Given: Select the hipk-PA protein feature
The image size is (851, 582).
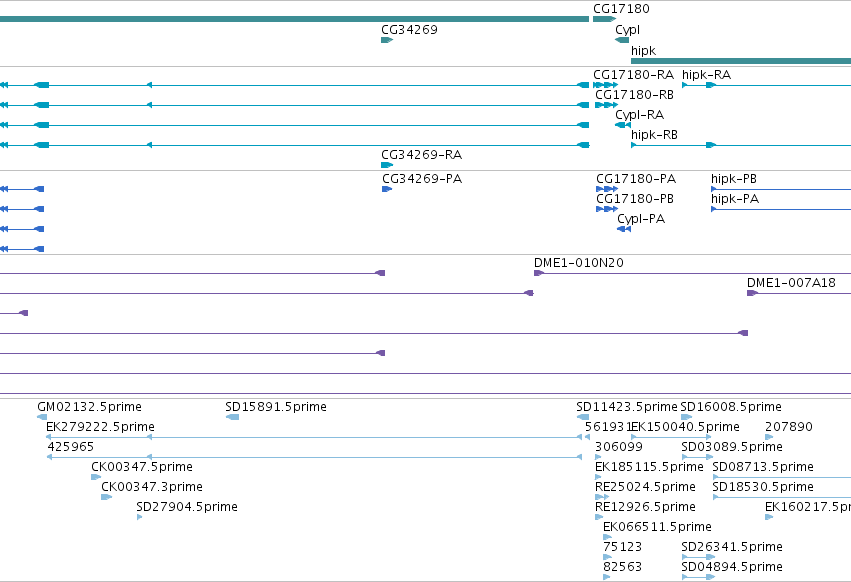Looking at the screenshot, I should (x=781, y=209).
